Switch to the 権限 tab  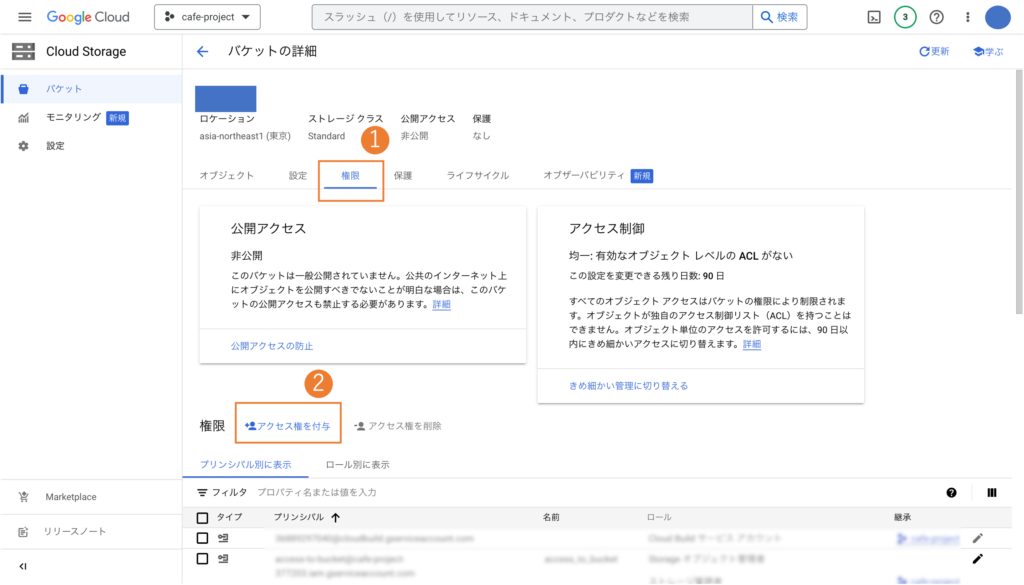[x=351, y=176]
